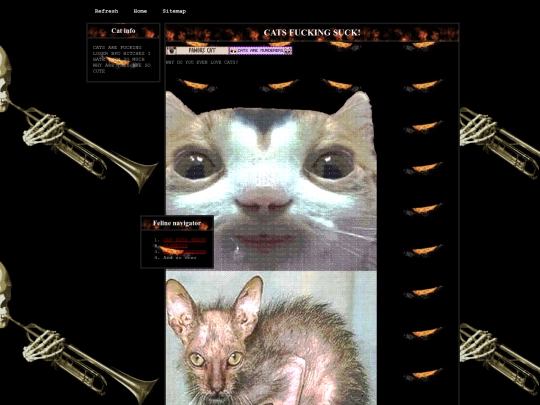Click the Cat info panel heading
540x405 pixels.
(123, 31)
